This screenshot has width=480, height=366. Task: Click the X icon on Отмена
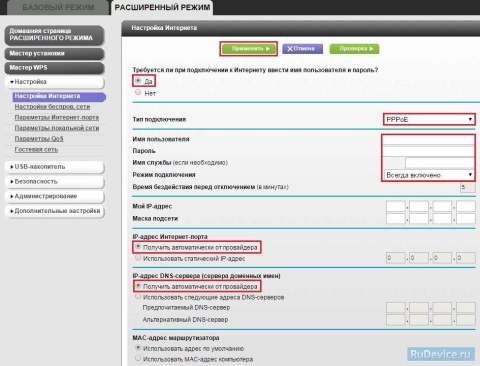290,49
